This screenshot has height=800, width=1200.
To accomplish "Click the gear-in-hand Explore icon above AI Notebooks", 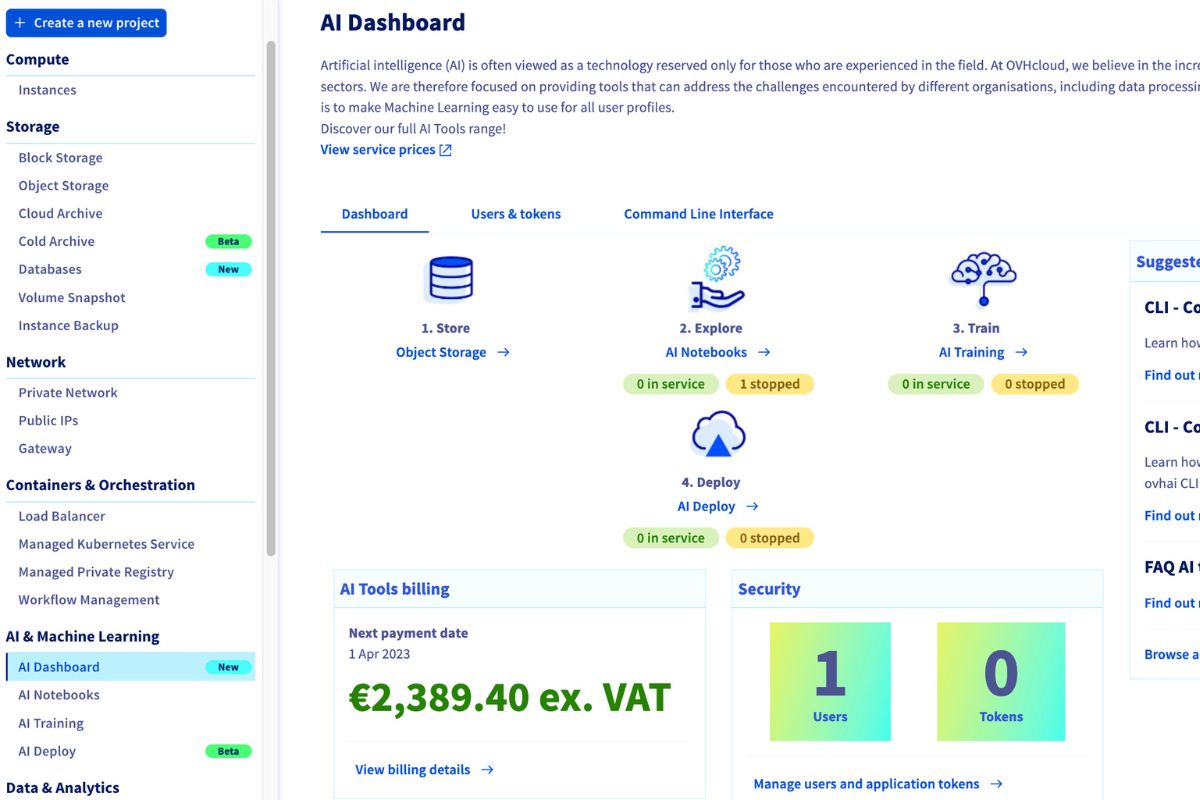I will [x=715, y=278].
